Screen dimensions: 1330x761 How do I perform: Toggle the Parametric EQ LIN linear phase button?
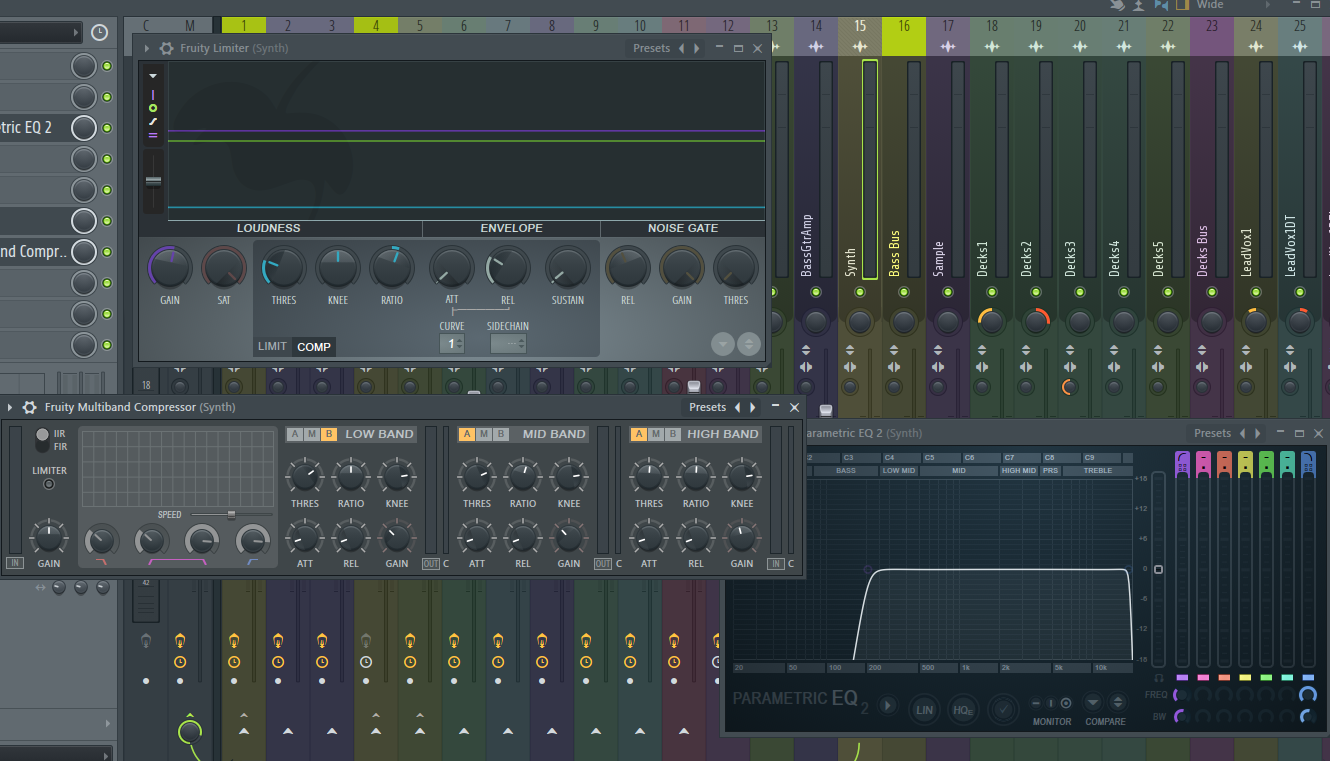[925, 709]
